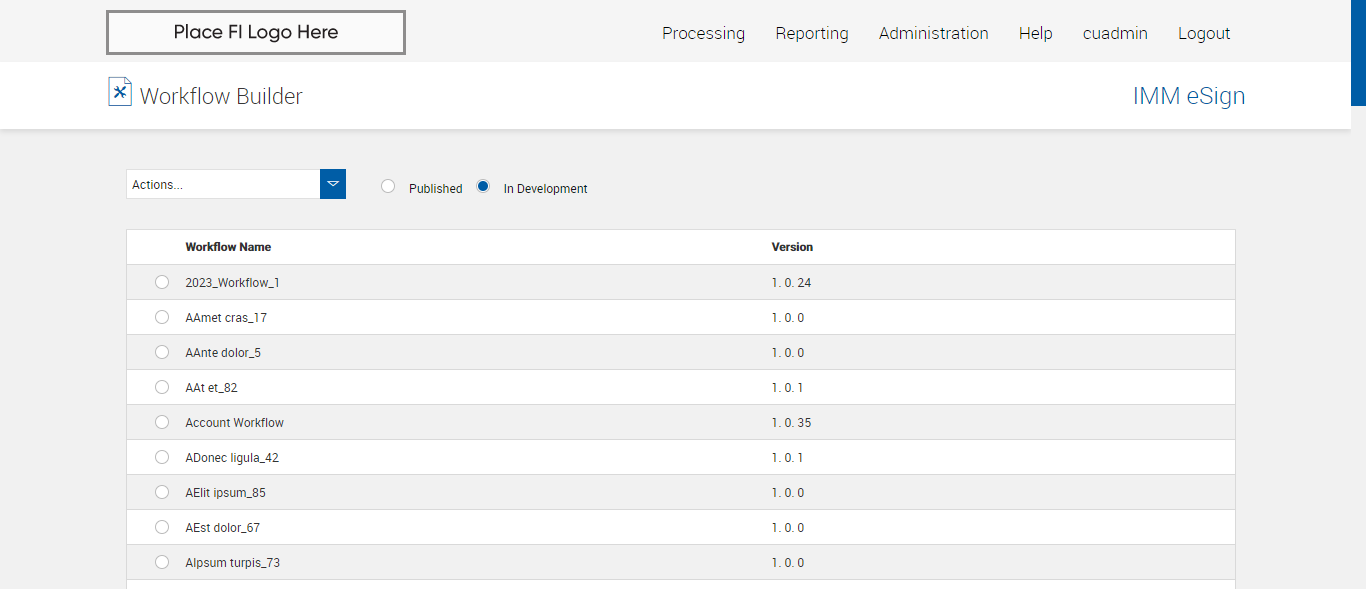Select radio for AElit ipsum_85

coord(162,492)
